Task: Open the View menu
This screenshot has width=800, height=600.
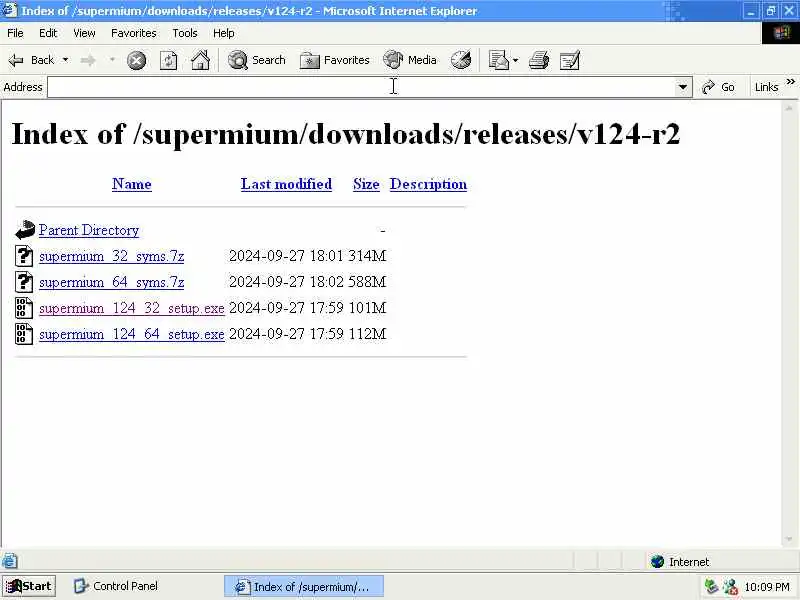Action: pos(84,33)
